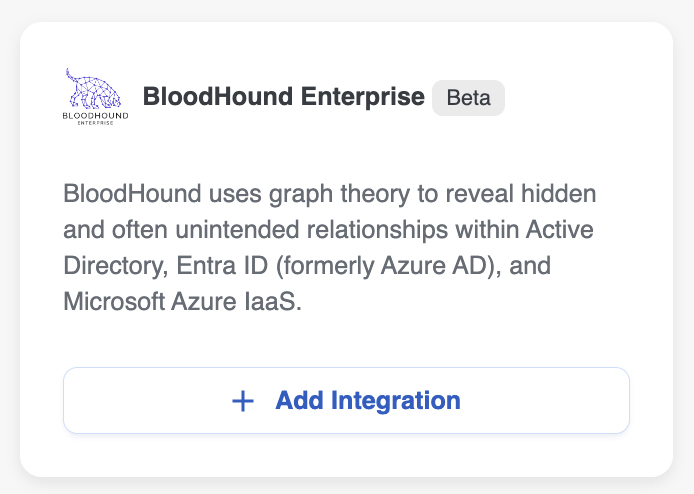The image size is (694, 494).
Task: Click the small ENTERPRISE text in the logo
Action: pos(95,125)
